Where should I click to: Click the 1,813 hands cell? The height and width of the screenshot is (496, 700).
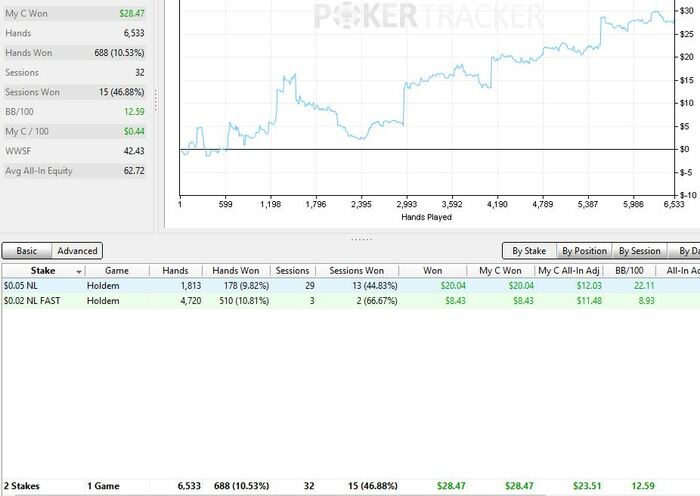point(191,286)
